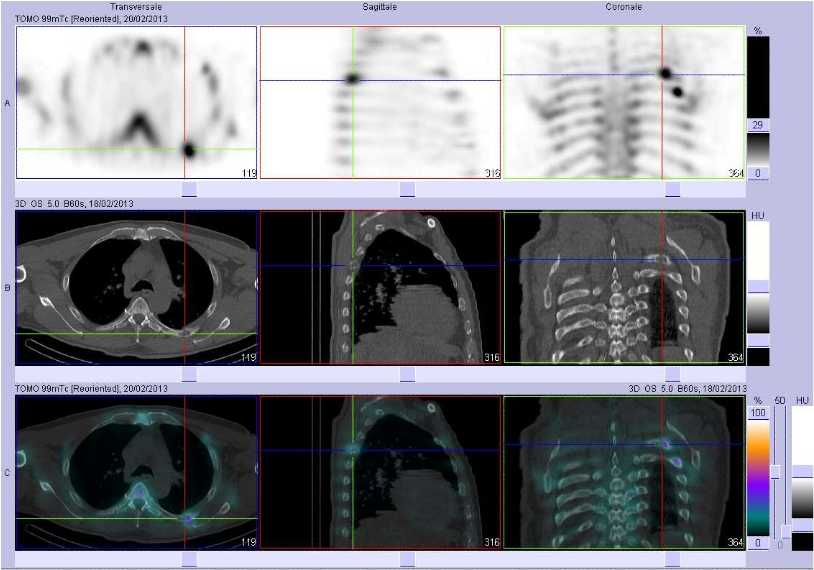Click the 3D OS 5.0 B60s label above fused coronal
The image size is (814, 570).
(x=687, y=388)
